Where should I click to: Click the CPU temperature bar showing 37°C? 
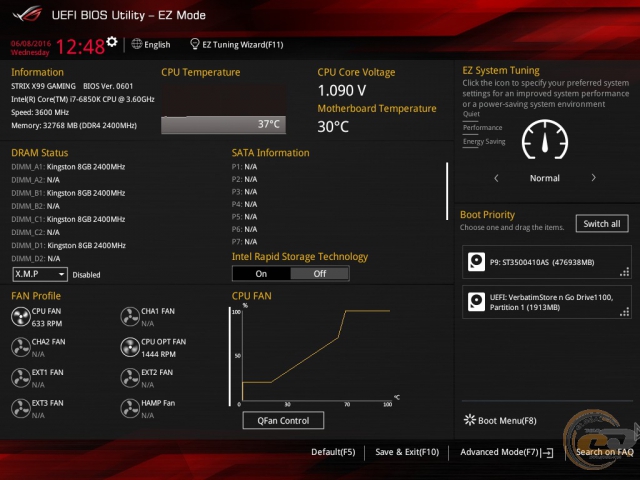point(223,124)
